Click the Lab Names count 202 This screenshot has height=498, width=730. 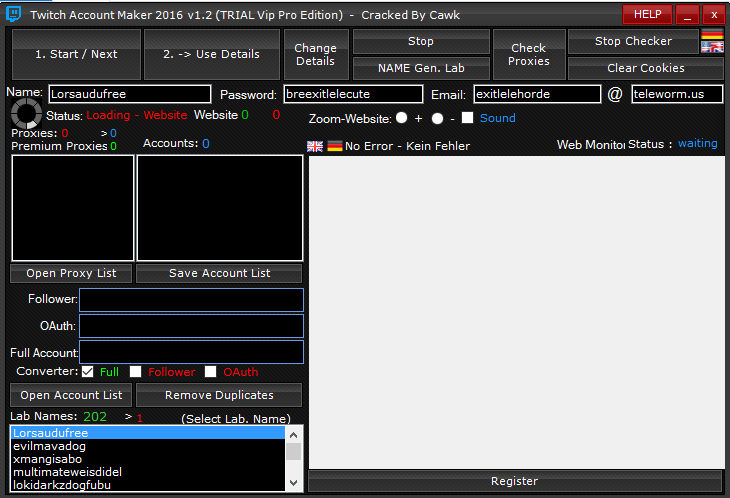tap(95, 417)
